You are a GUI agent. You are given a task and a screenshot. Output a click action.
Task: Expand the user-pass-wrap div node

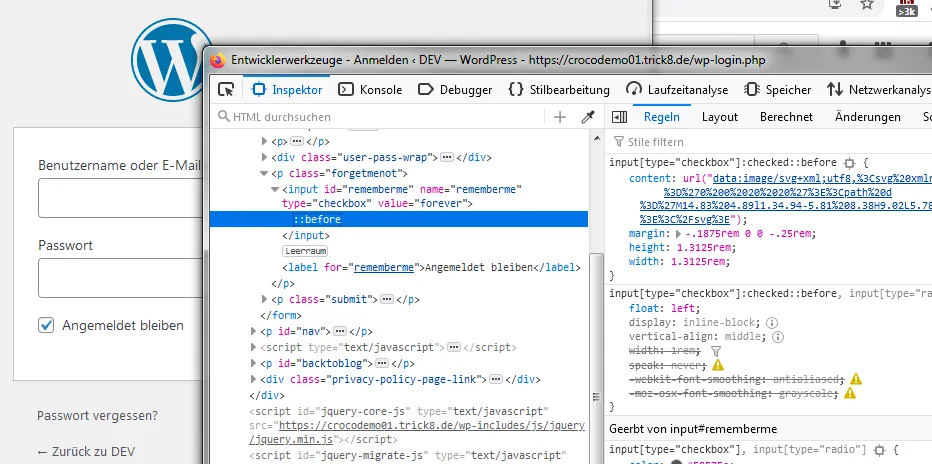coord(265,157)
